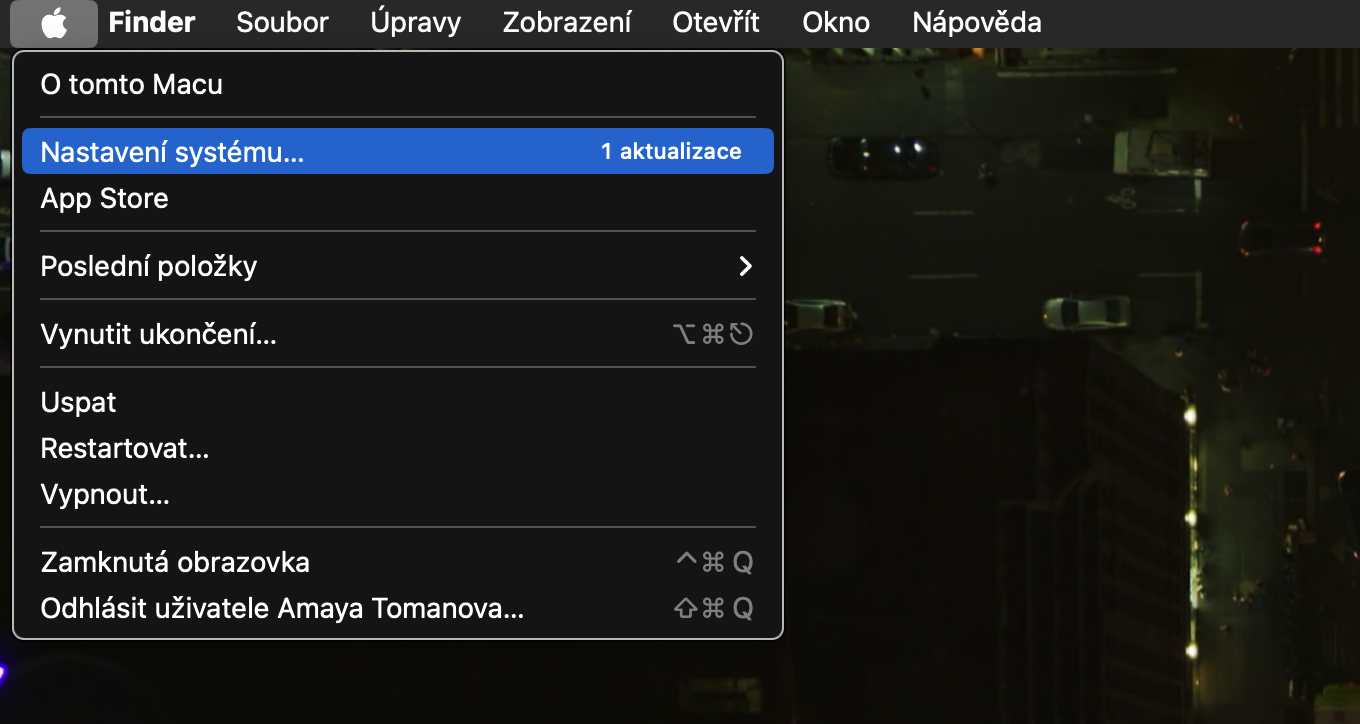Screen dimensions: 1360x724
Task: Open Nastavení systému
Action: [397, 152]
